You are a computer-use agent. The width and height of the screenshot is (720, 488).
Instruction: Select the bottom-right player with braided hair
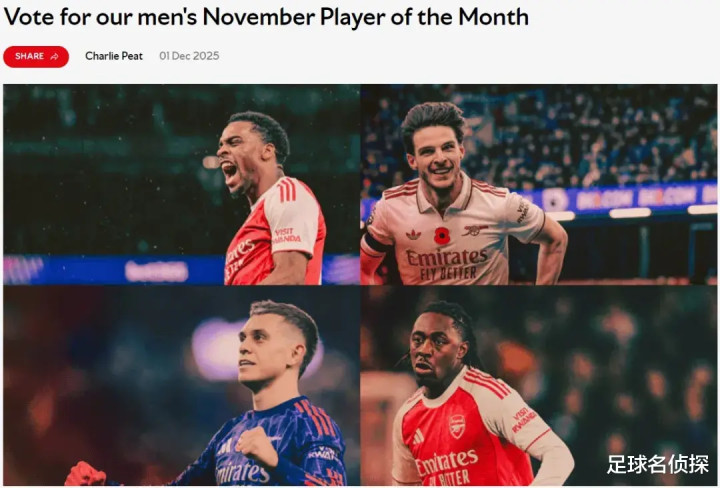[538, 386]
